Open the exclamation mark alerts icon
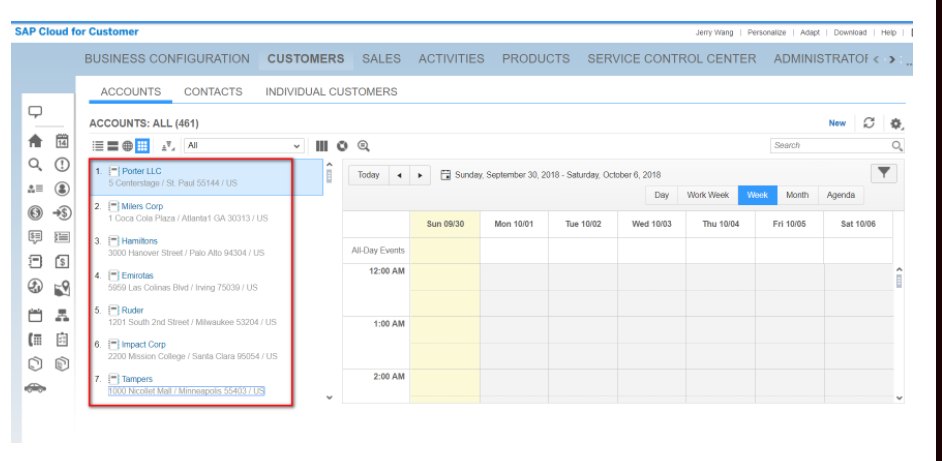Screen dimensions: 942x461 62,165
